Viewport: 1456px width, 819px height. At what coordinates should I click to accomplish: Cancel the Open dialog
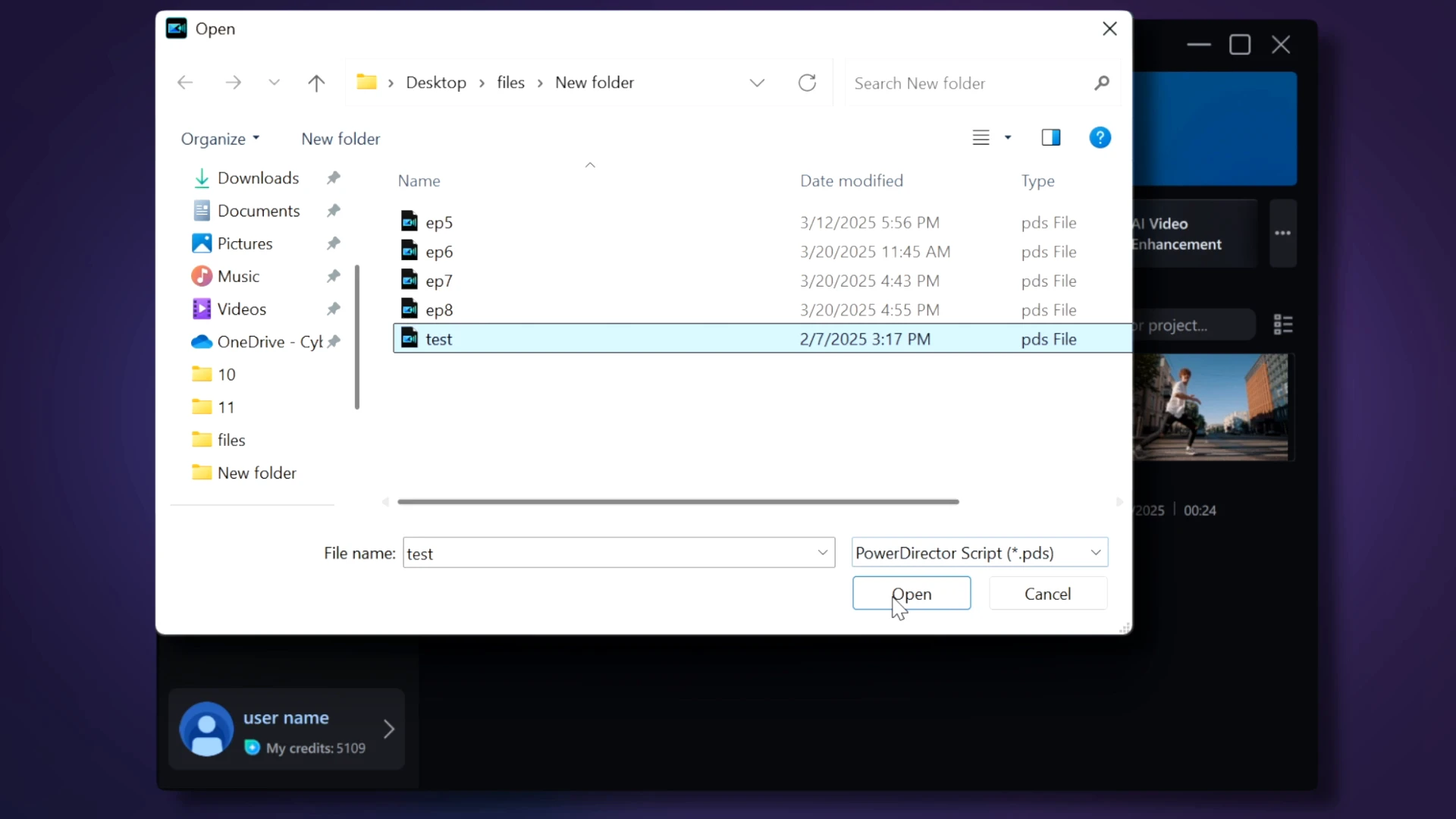[x=1048, y=593]
